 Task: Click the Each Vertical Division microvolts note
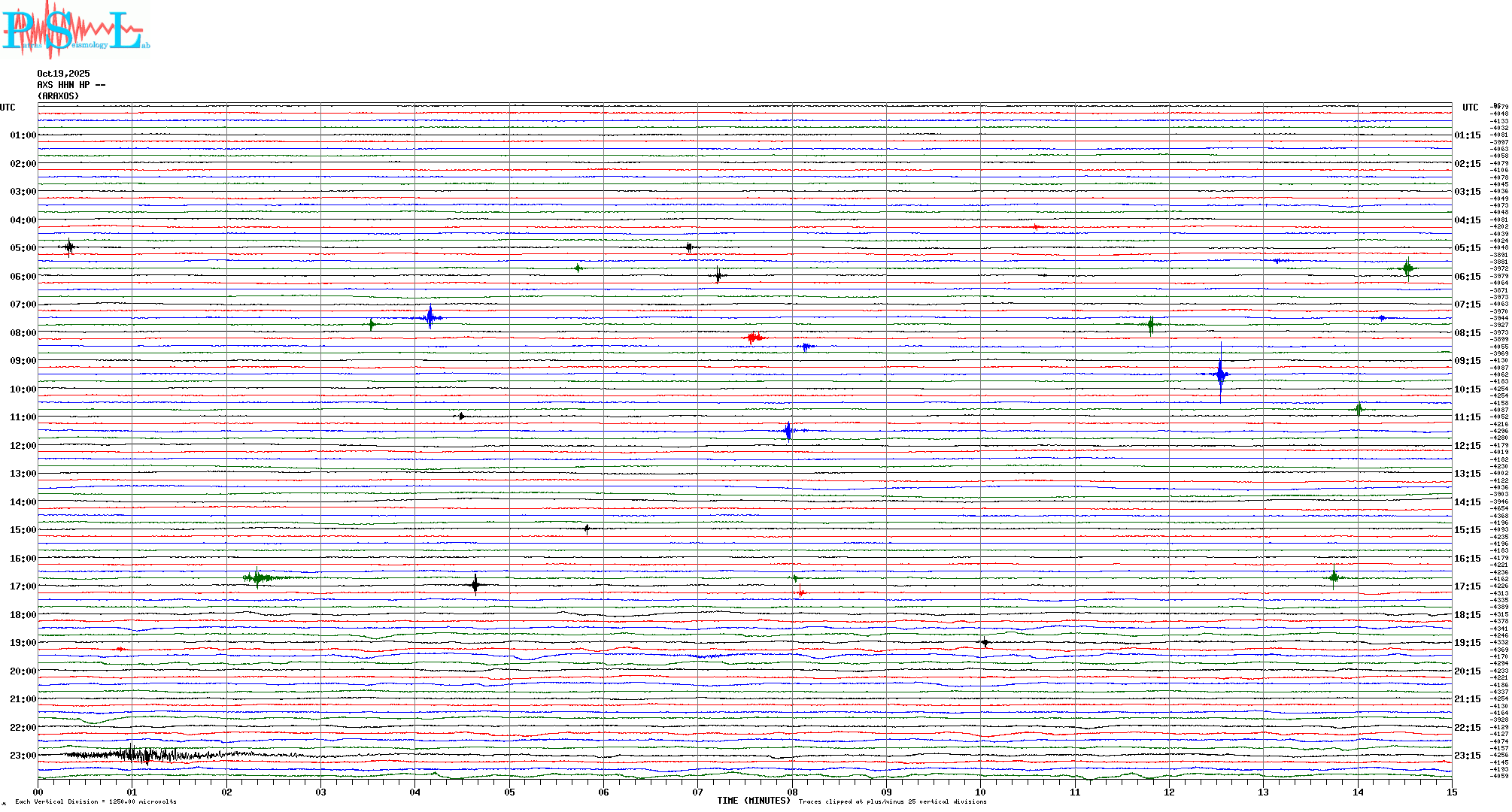pos(96,801)
